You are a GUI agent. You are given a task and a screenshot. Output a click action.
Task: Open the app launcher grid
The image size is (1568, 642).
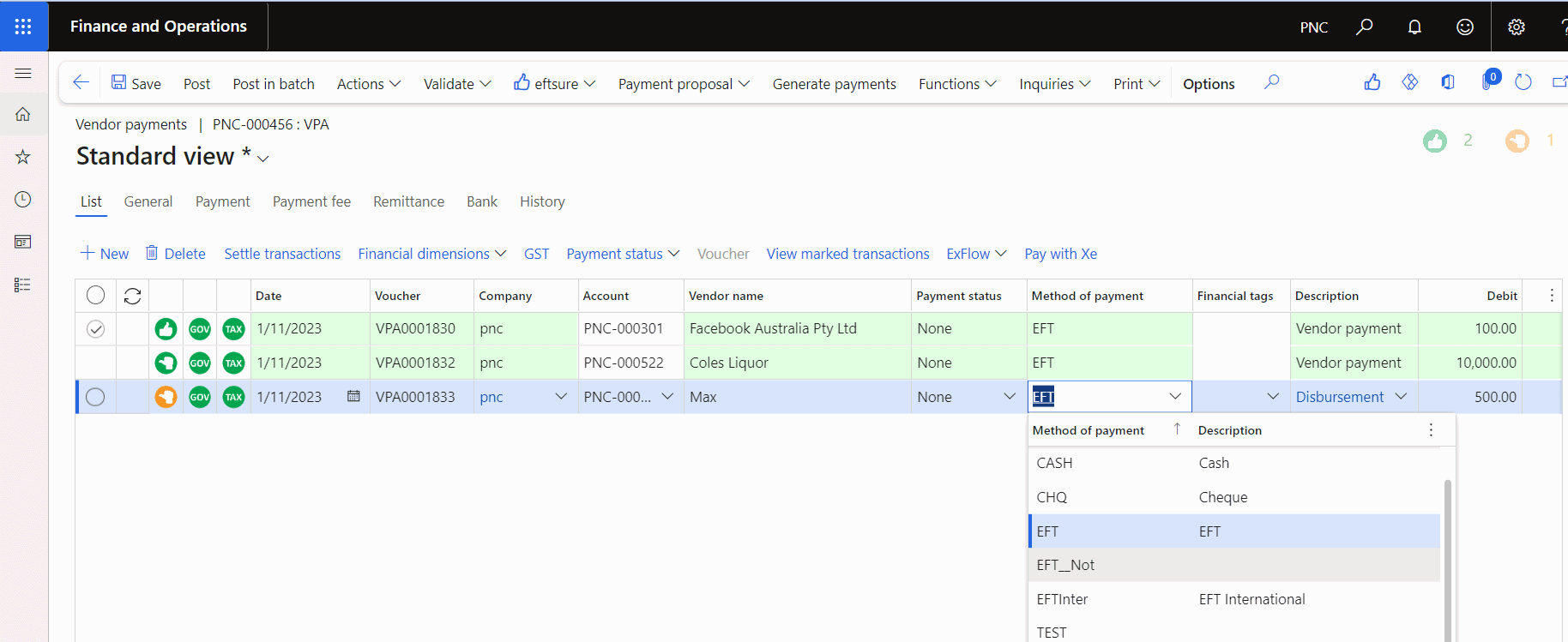click(x=23, y=27)
